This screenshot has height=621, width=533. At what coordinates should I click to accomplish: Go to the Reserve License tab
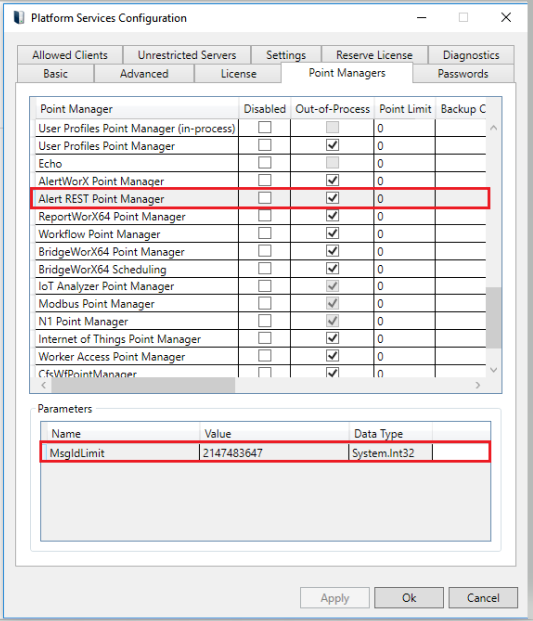374,55
